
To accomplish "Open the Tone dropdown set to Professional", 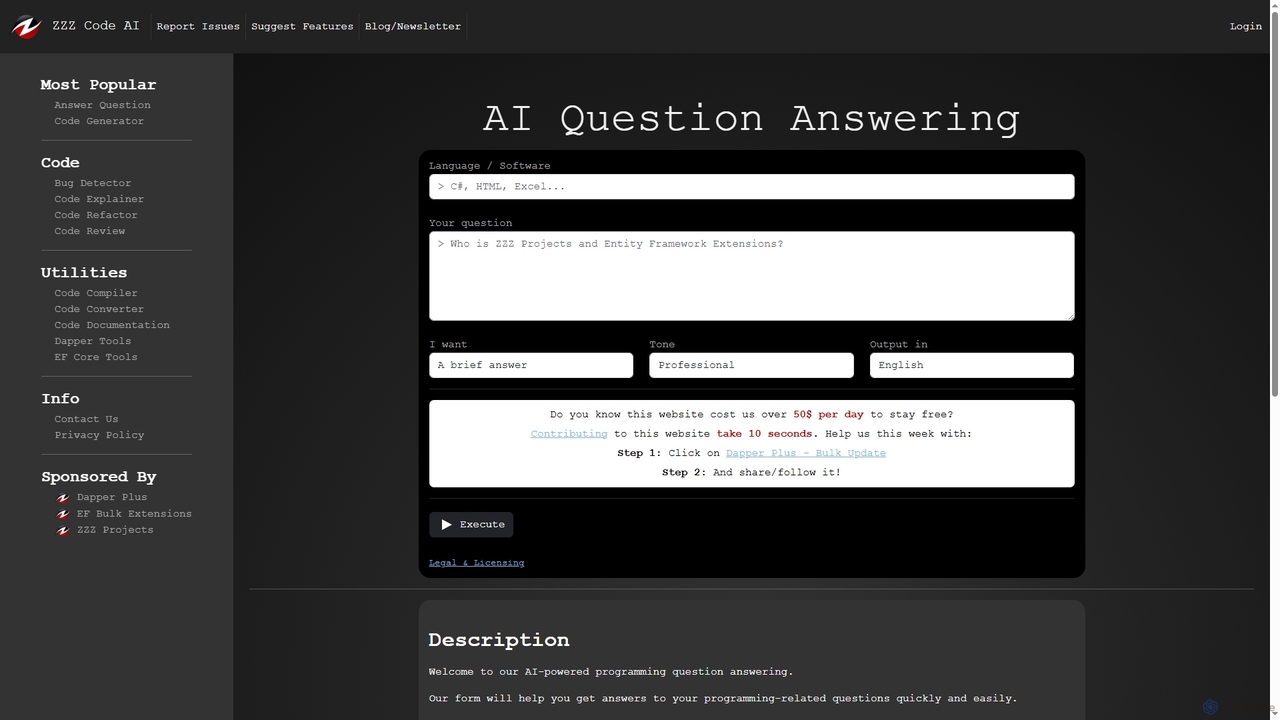I will [x=751, y=365].
